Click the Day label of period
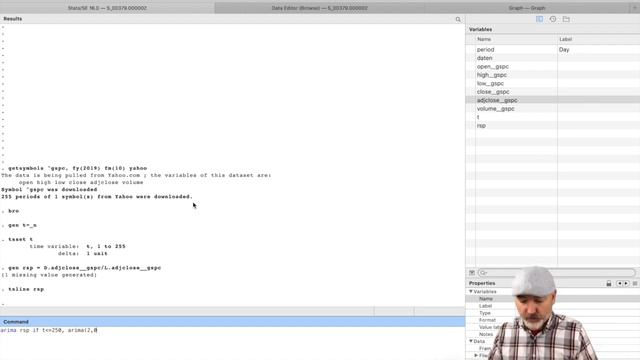 pyautogui.click(x=564, y=49)
